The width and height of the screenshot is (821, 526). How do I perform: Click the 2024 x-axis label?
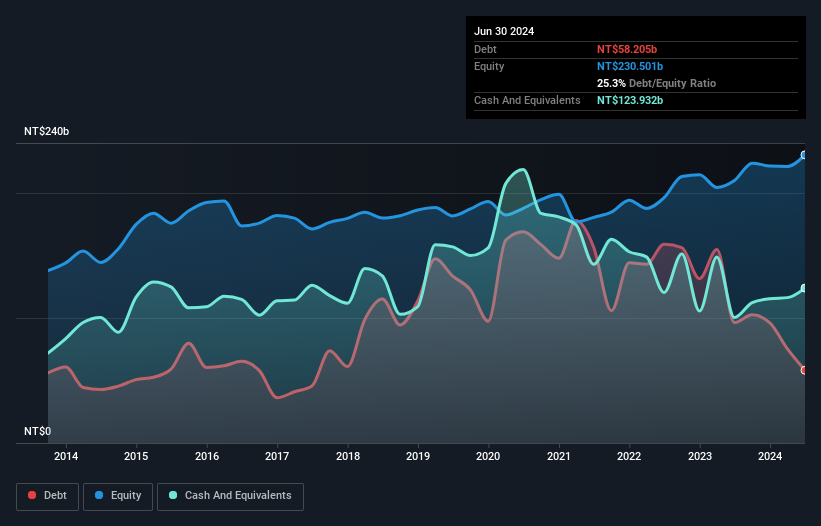770,456
